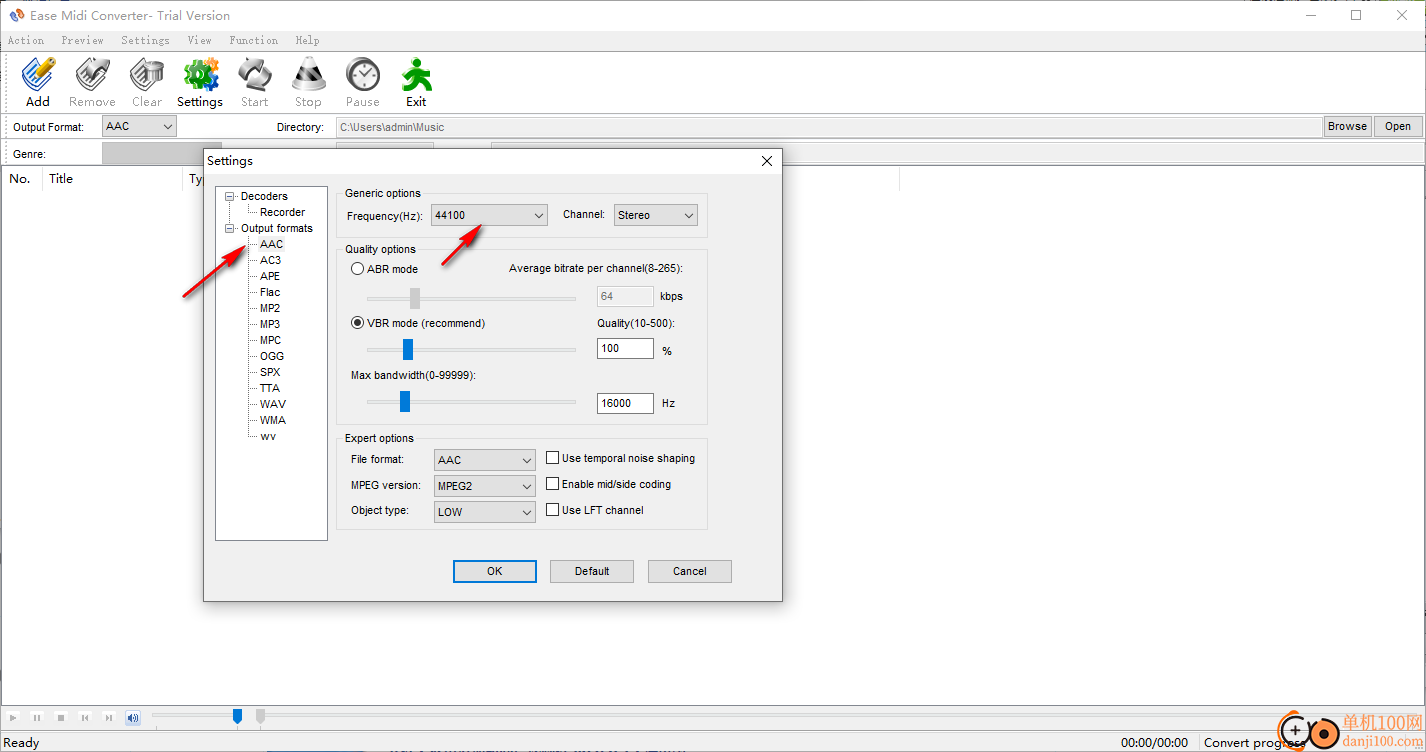The height and width of the screenshot is (752, 1426).
Task: Select AAC in the output formats tree
Action: pos(271,244)
